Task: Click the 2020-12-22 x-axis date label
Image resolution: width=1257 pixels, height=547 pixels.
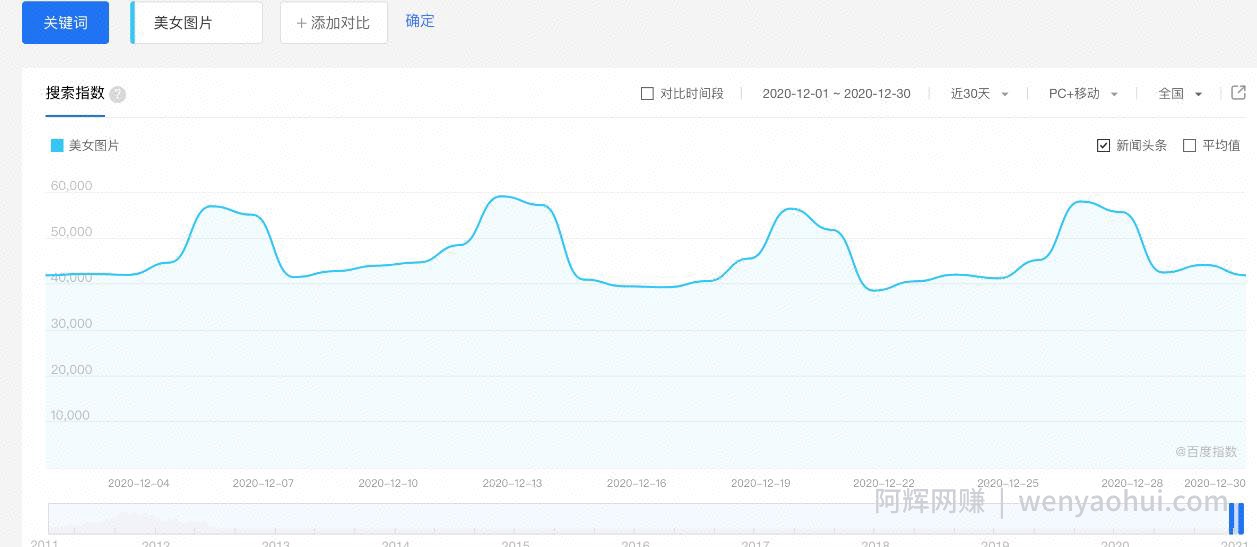Action: 884,484
